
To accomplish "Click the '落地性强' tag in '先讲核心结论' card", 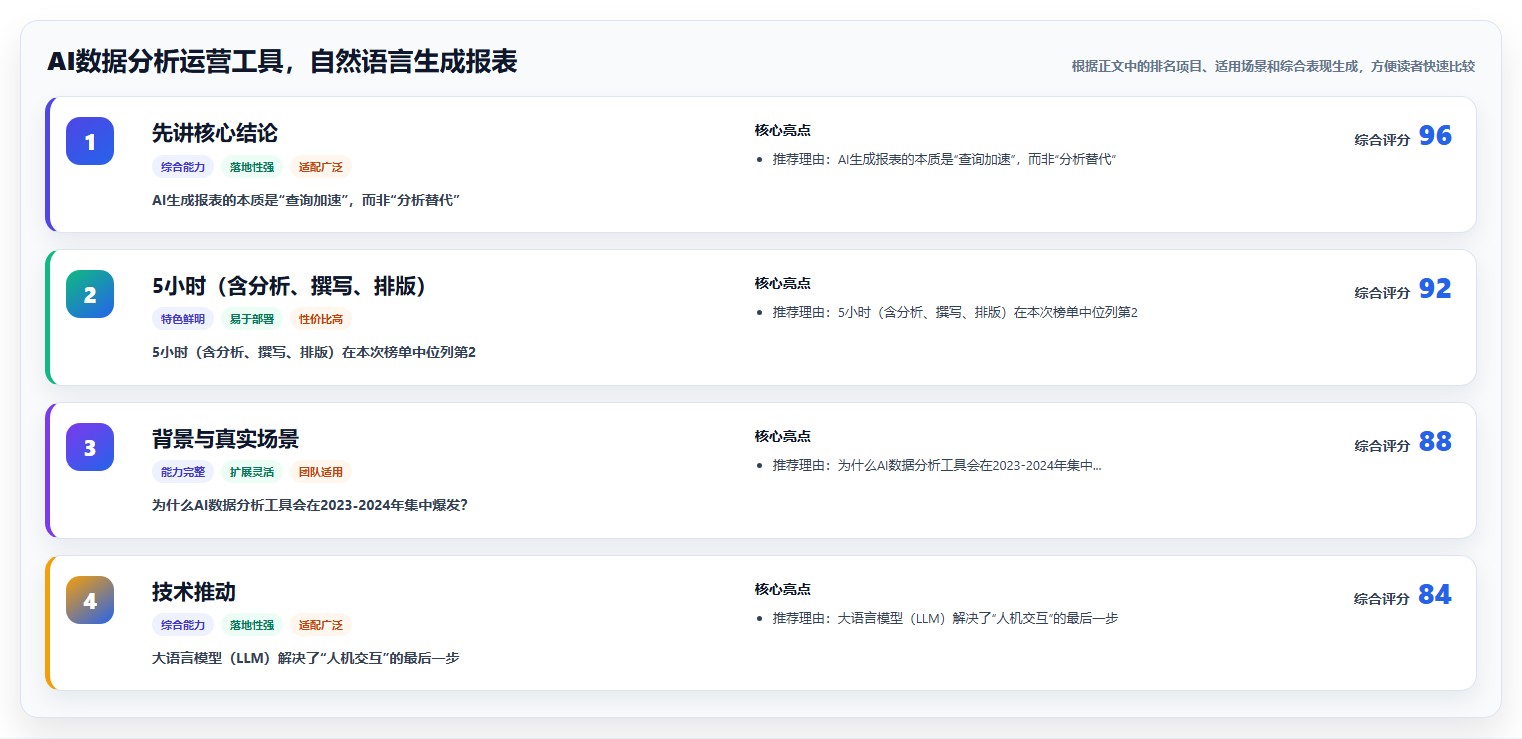I will coord(252,167).
